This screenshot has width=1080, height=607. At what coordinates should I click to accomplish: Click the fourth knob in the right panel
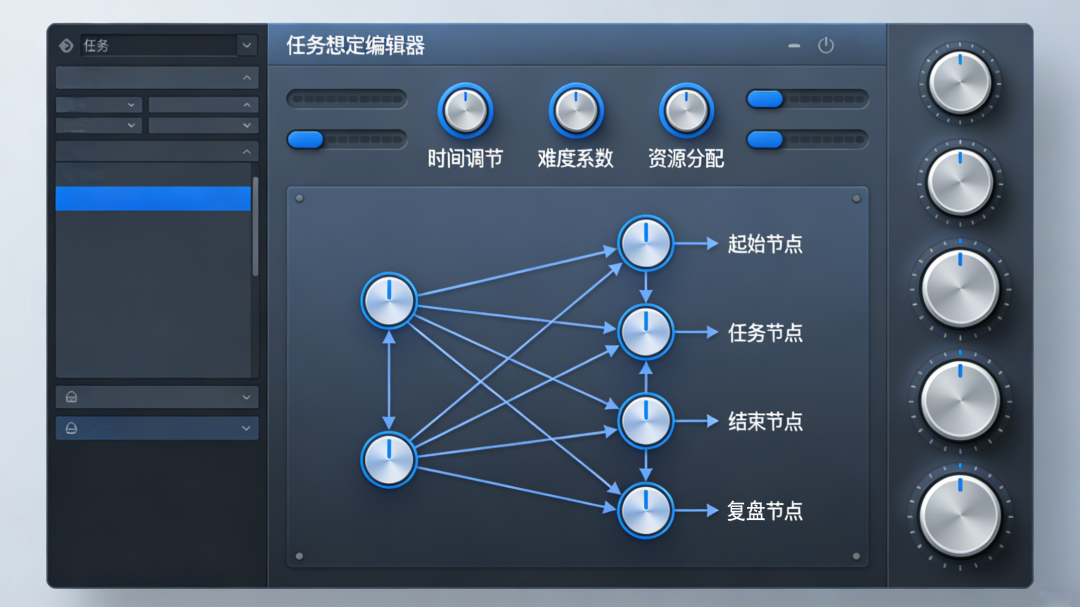[960, 400]
